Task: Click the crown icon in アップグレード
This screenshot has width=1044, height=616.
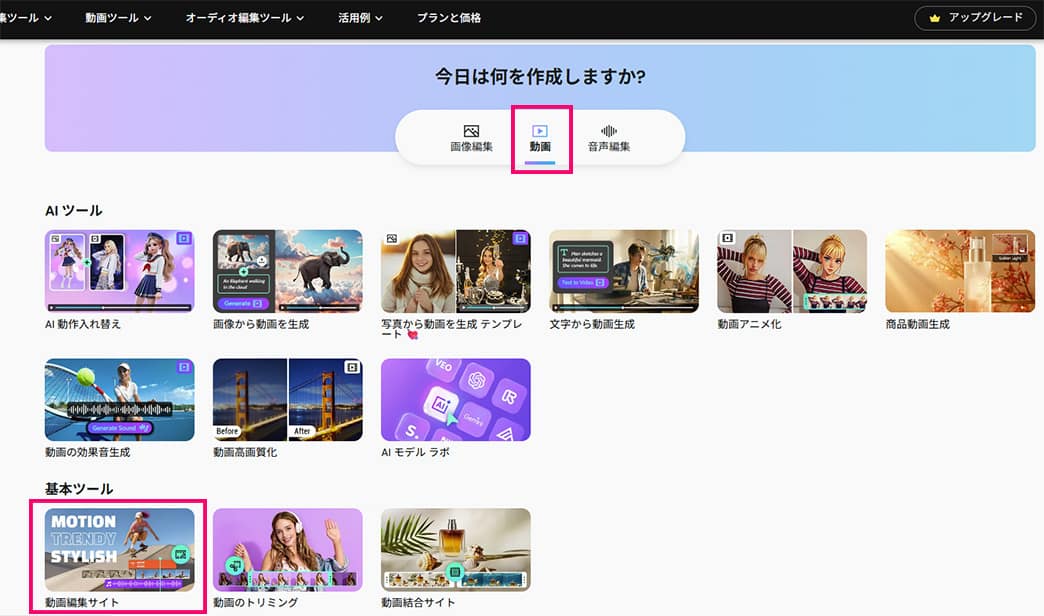Action: pos(935,18)
